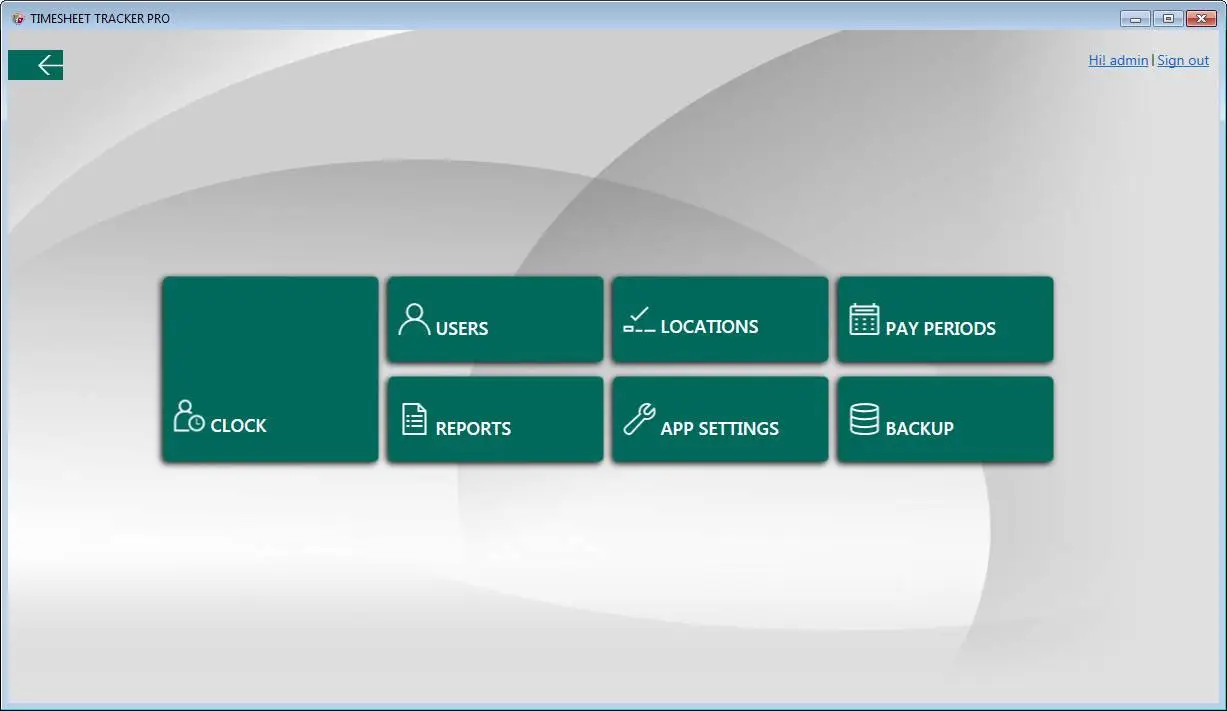Click the App Settings wrench icon
Screen dimensions: 1227x711
pyautogui.click(x=640, y=419)
